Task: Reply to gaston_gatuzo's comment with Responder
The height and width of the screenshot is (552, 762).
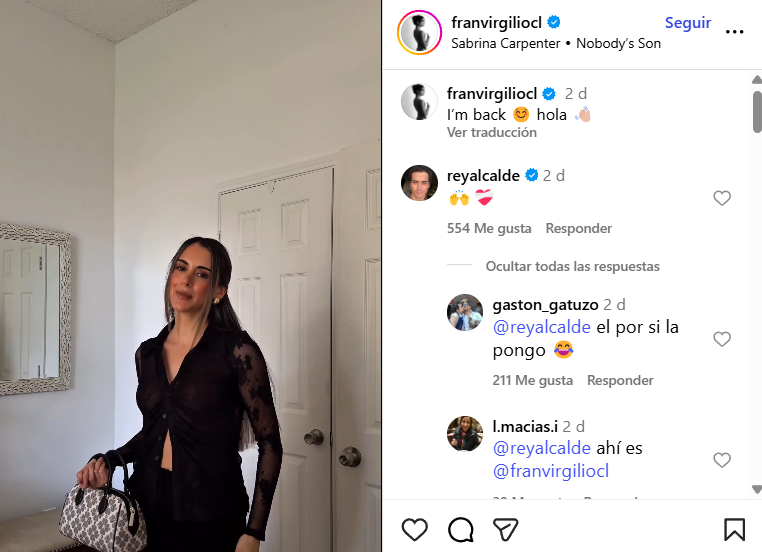Action: coord(620,380)
